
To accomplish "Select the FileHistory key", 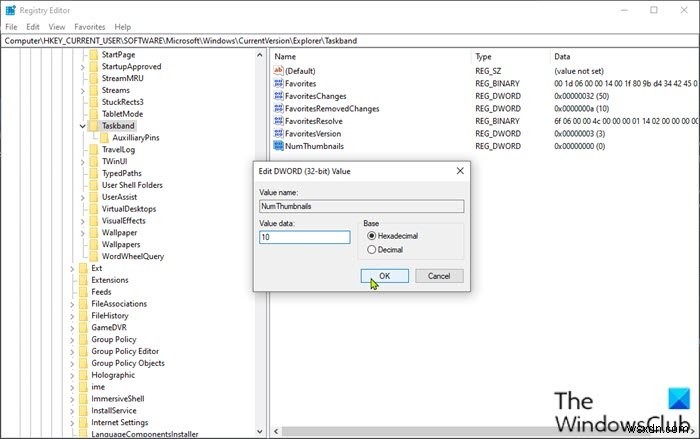I will [x=110, y=316].
